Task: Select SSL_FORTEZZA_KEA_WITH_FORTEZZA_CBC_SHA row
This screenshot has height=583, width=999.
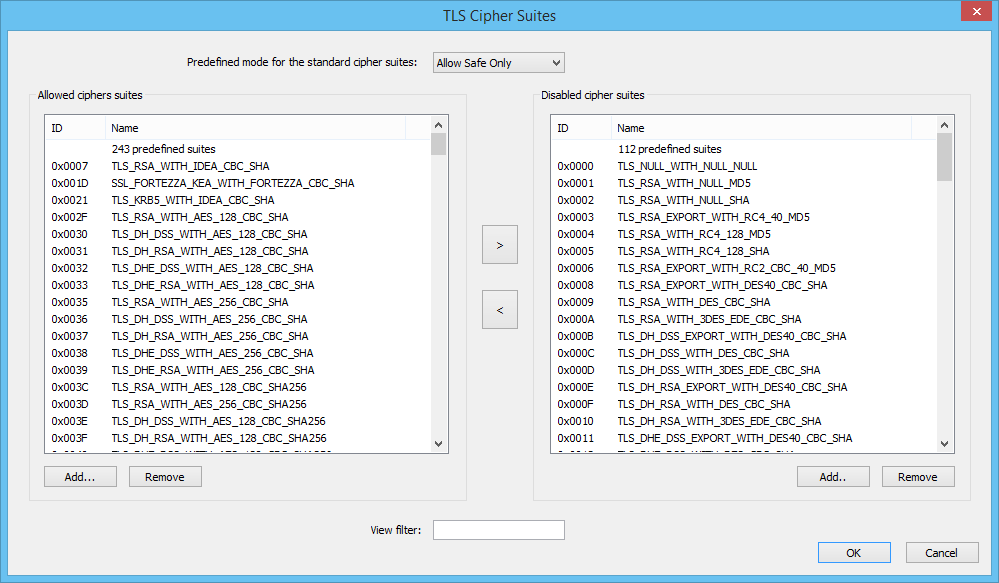Action: tap(238, 183)
